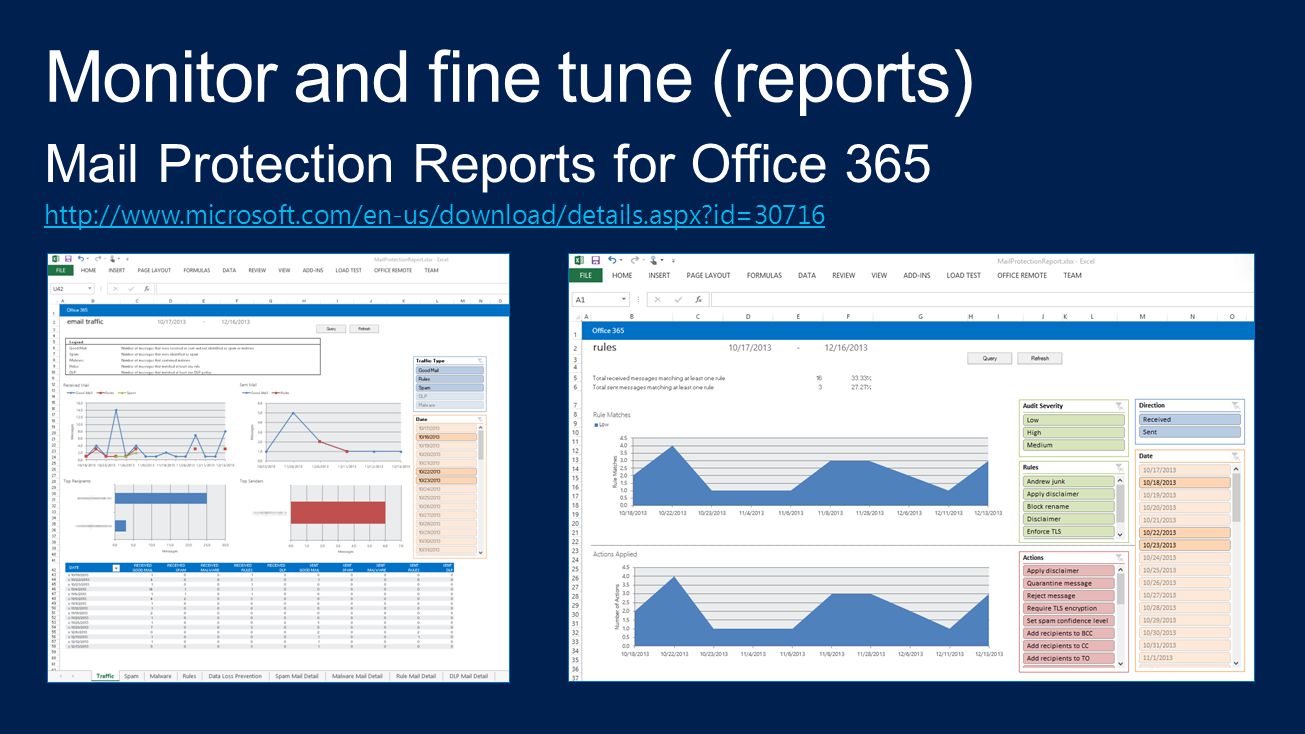Click formula cancel X icon, right window

[660, 299]
